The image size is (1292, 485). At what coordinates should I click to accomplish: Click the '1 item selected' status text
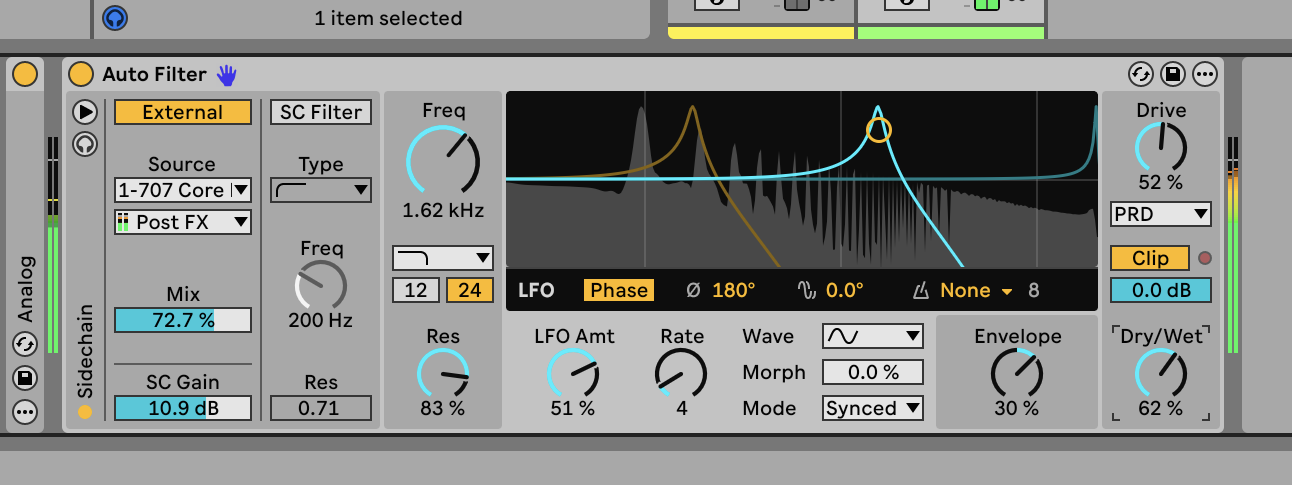click(x=388, y=18)
